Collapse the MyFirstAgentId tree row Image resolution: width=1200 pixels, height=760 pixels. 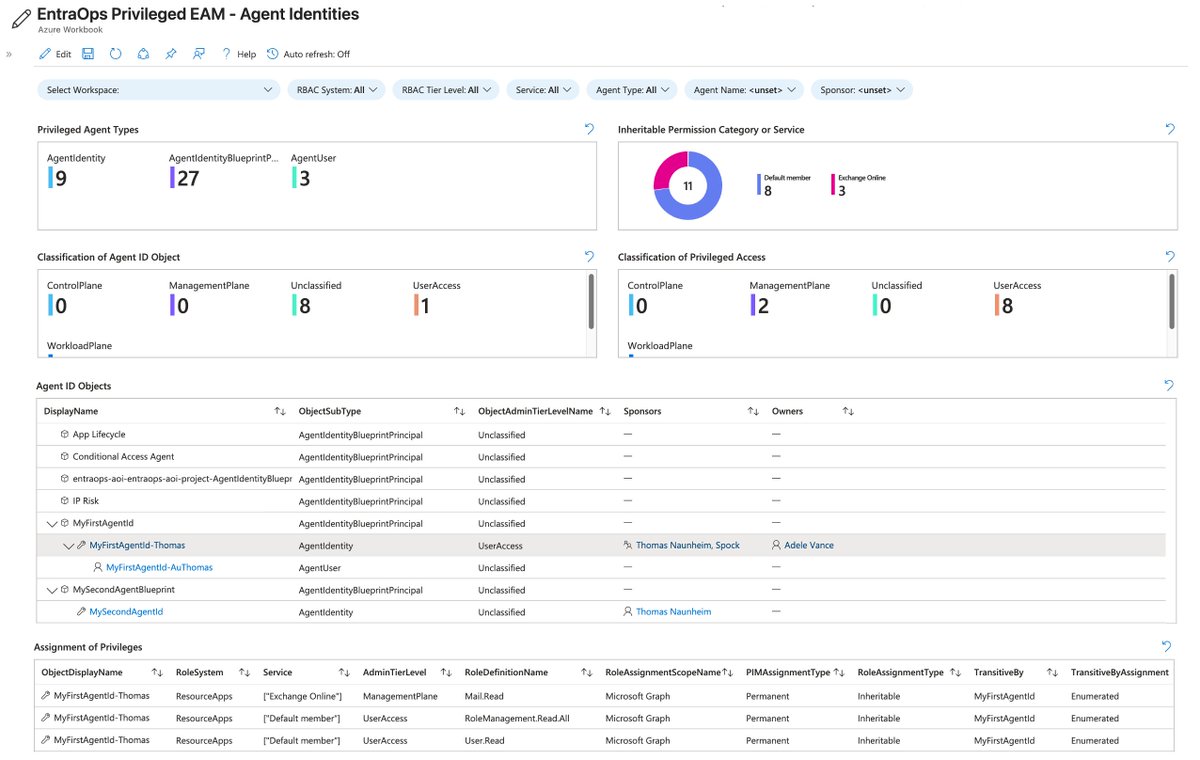(51, 523)
